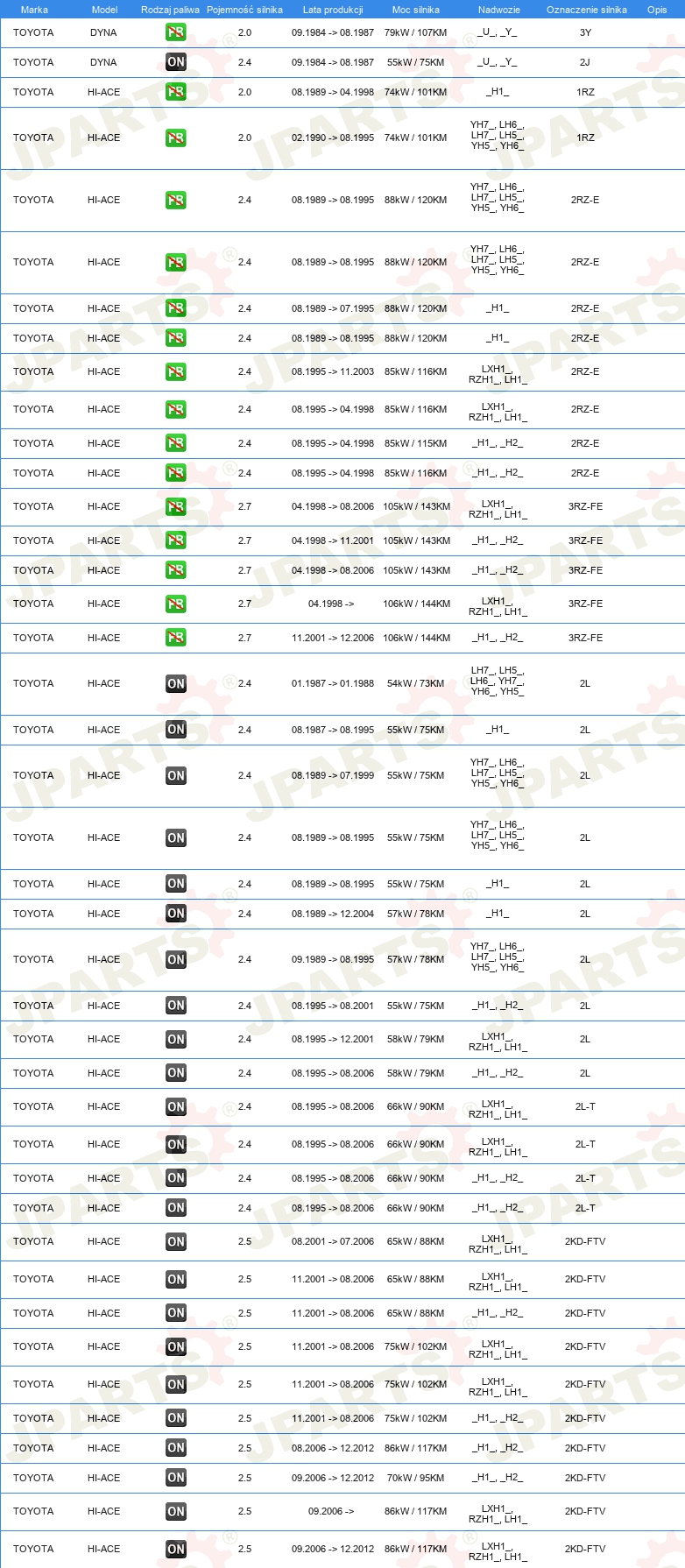Click the Lata produkcji column header
Screen dimensions: 685x1568
(333, 10)
